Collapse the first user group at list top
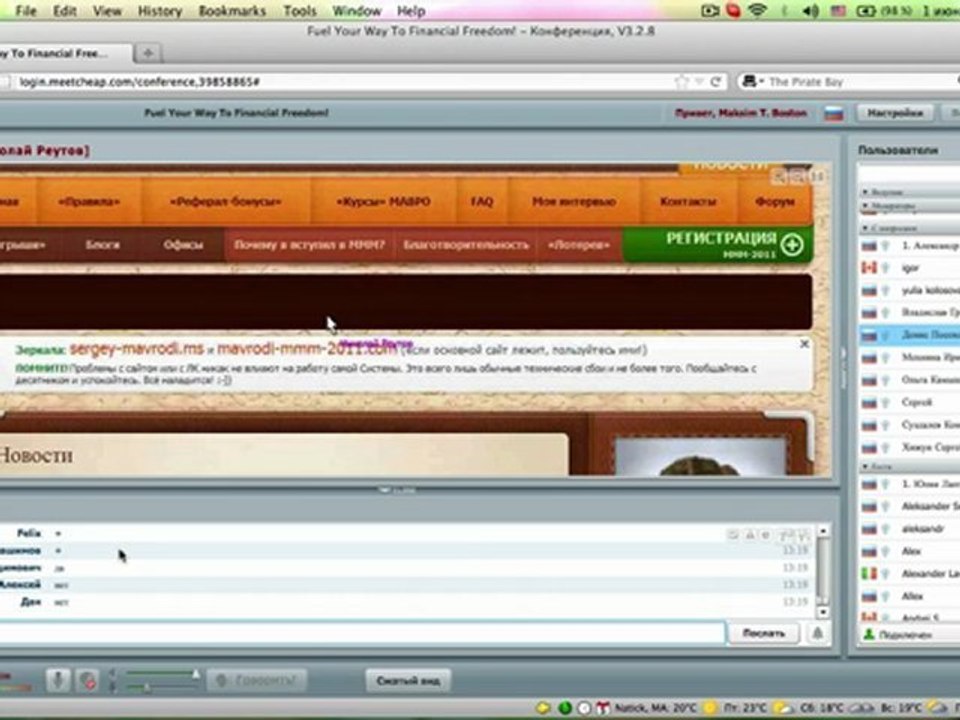The image size is (960, 720). coord(865,192)
